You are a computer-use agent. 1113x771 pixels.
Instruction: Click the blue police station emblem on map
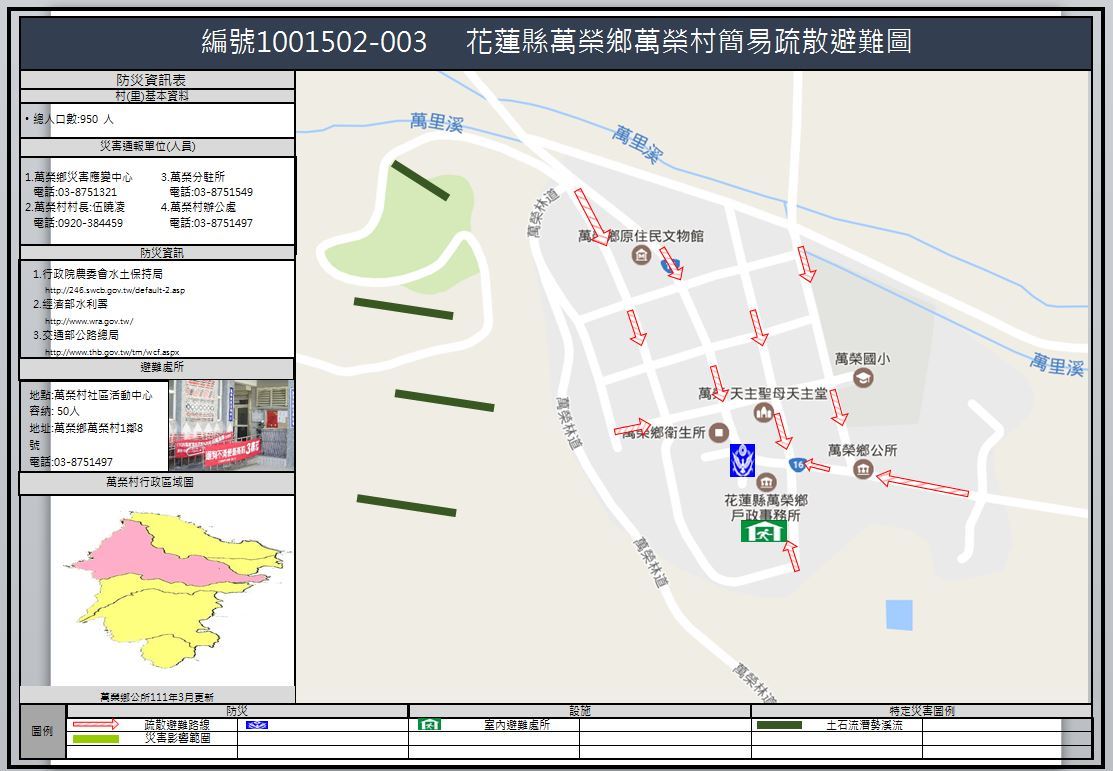coord(742,460)
